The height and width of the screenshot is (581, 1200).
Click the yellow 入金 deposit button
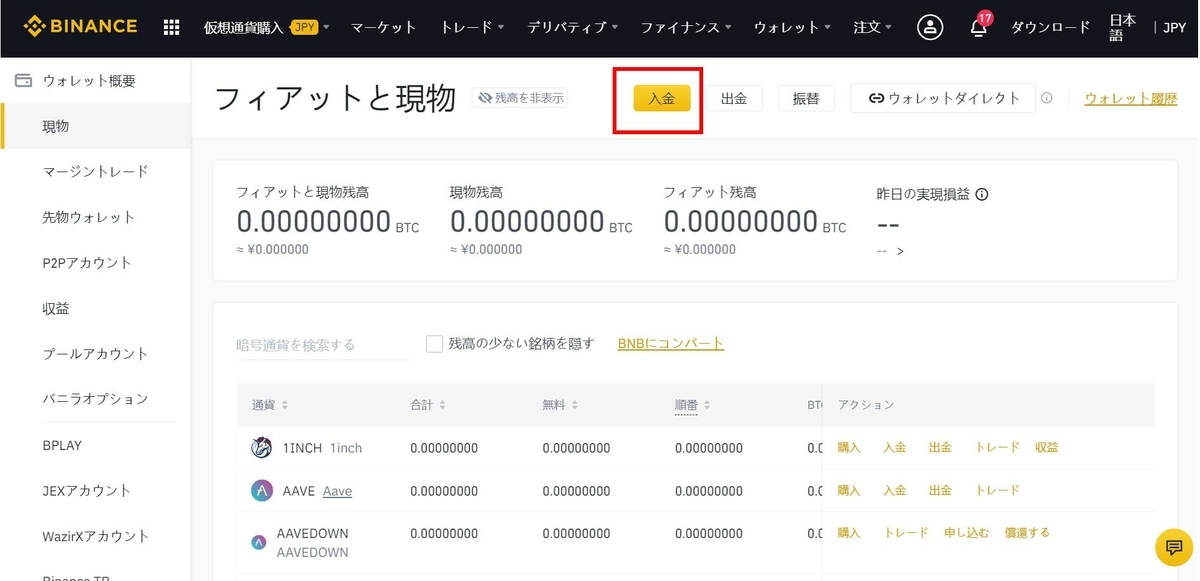click(662, 98)
